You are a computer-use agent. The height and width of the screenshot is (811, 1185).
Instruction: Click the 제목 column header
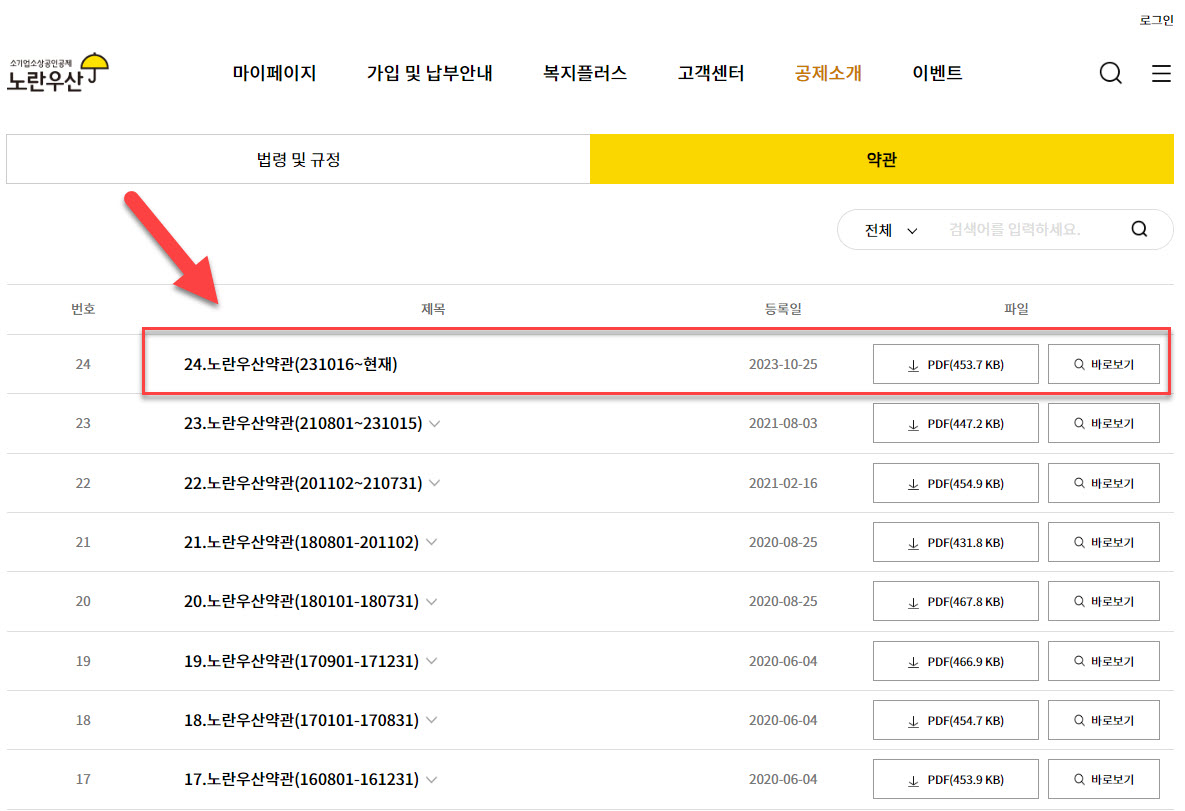[x=433, y=309]
